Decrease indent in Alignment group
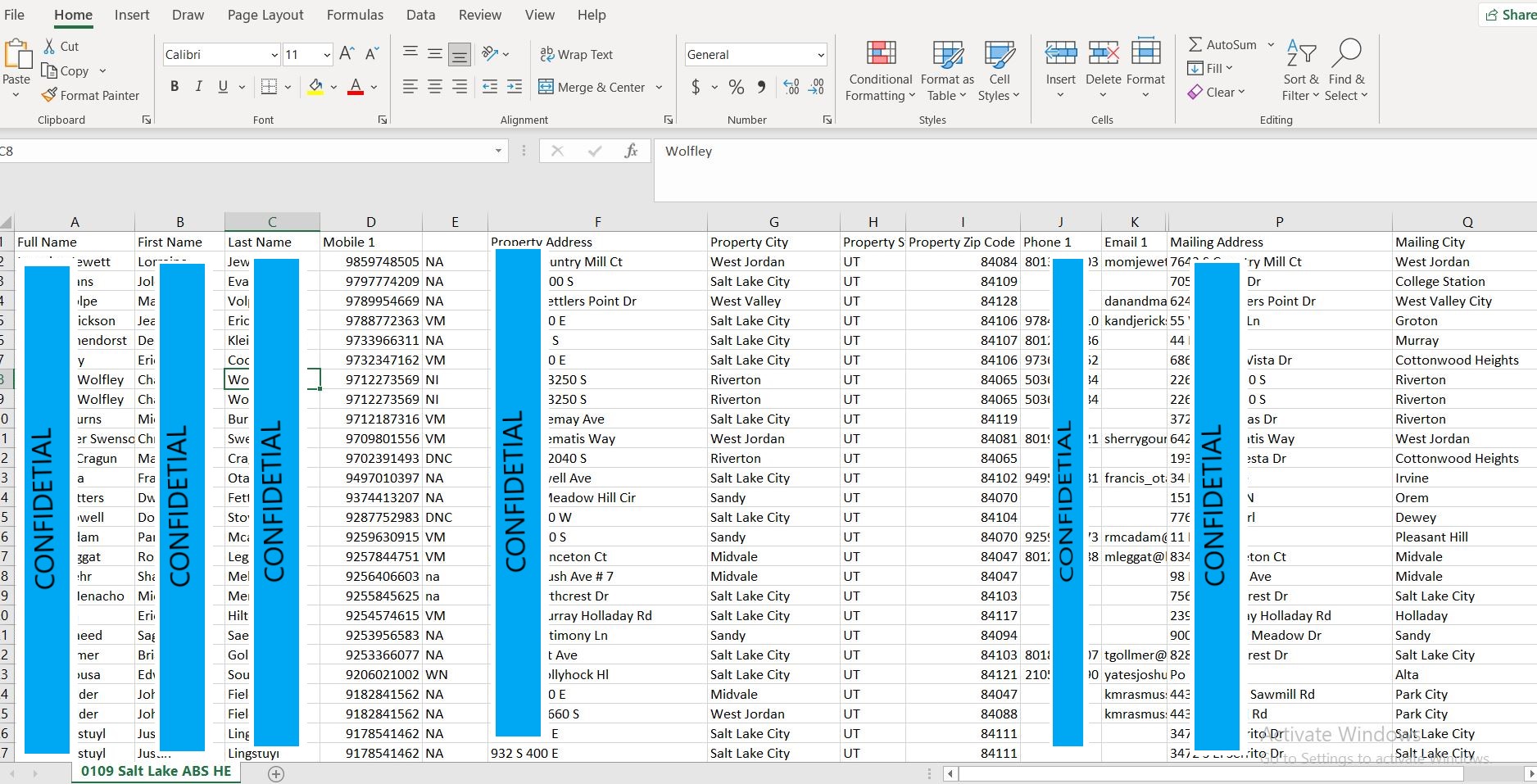 click(x=490, y=87)
